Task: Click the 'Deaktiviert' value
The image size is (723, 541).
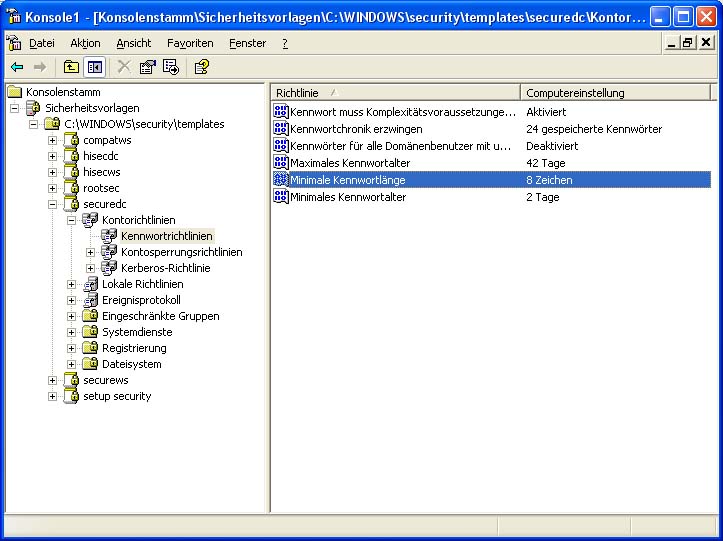Action: (x=552, y=146)
